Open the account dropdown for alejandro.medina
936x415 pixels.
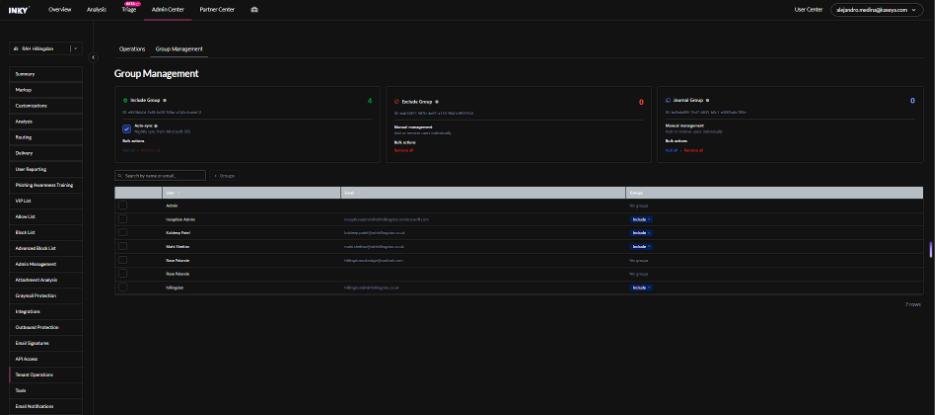pyautogui.click(x=877, y=10)
